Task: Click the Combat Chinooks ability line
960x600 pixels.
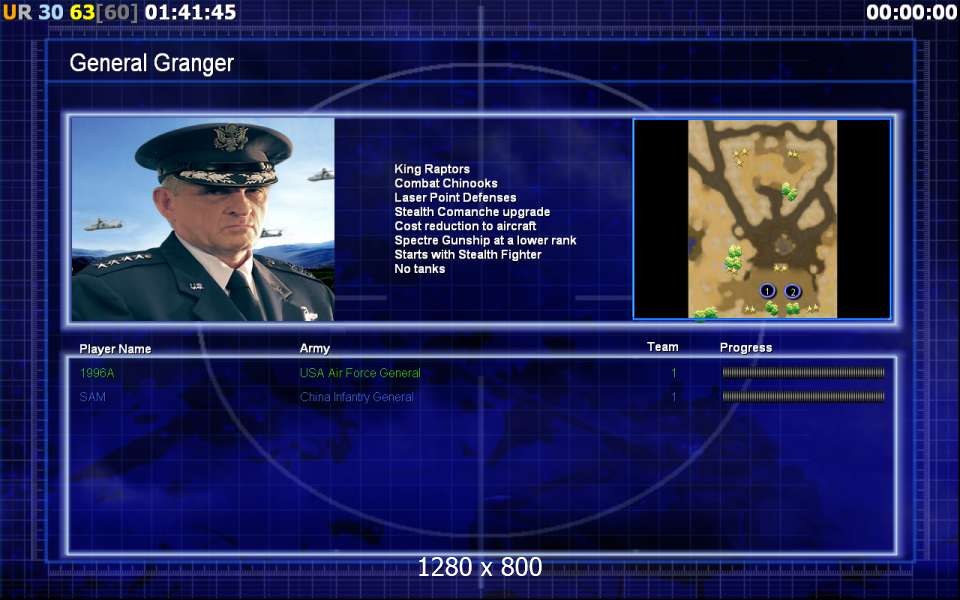Action: pos(446,183)
